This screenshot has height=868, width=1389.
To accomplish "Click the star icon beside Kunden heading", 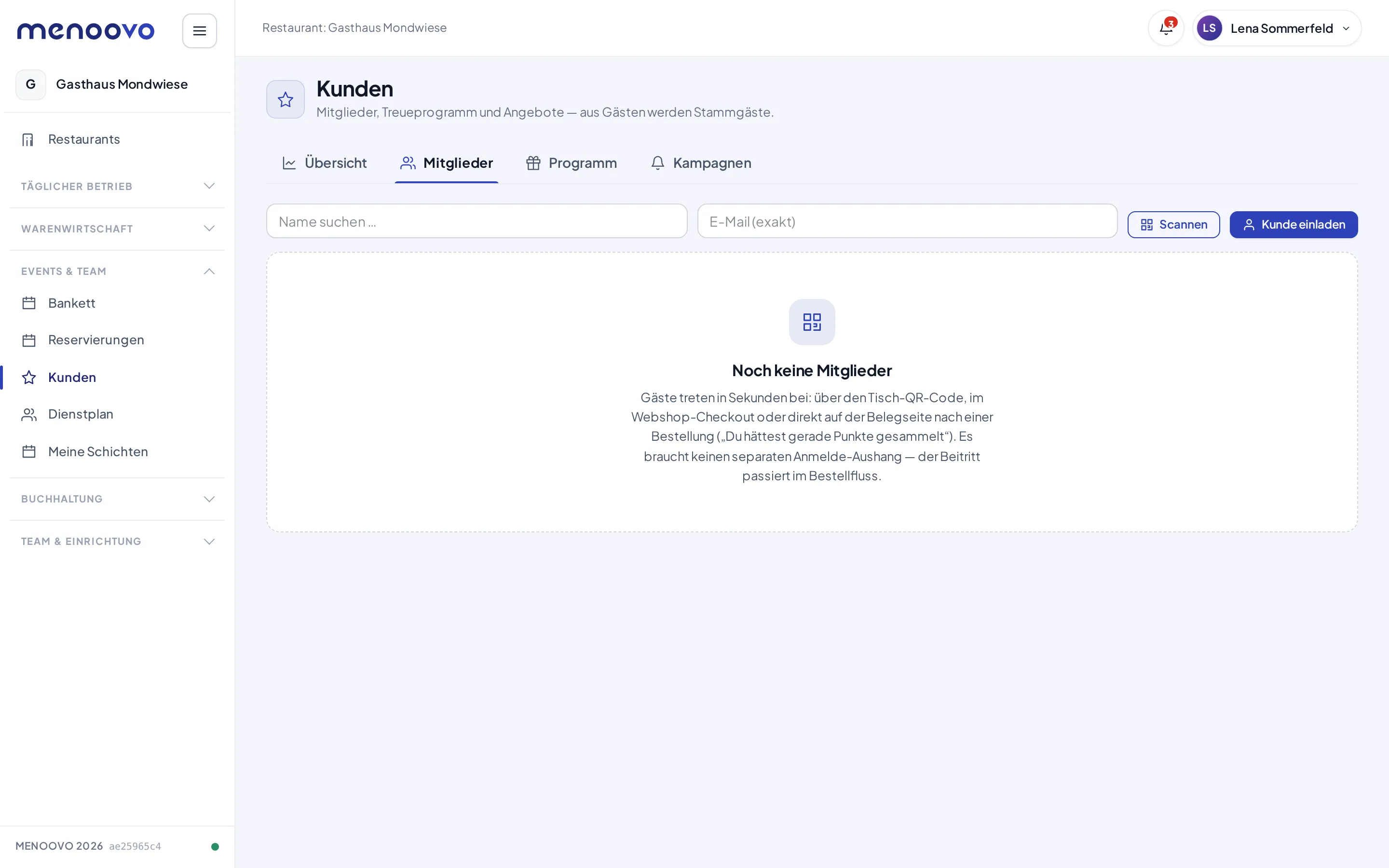I will tap(285, 99).
